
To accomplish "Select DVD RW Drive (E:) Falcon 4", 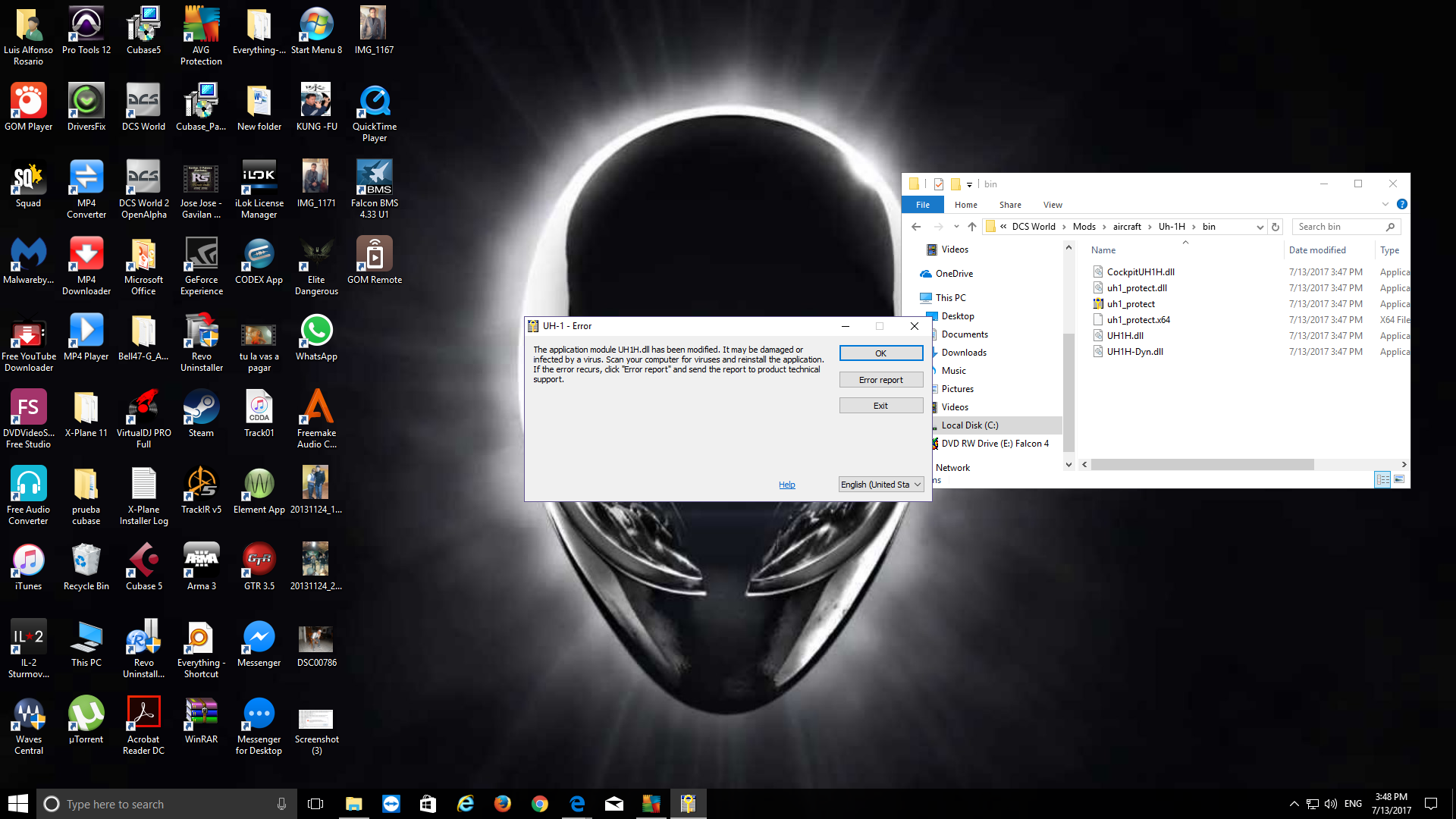I will click(x=994, y=444).
